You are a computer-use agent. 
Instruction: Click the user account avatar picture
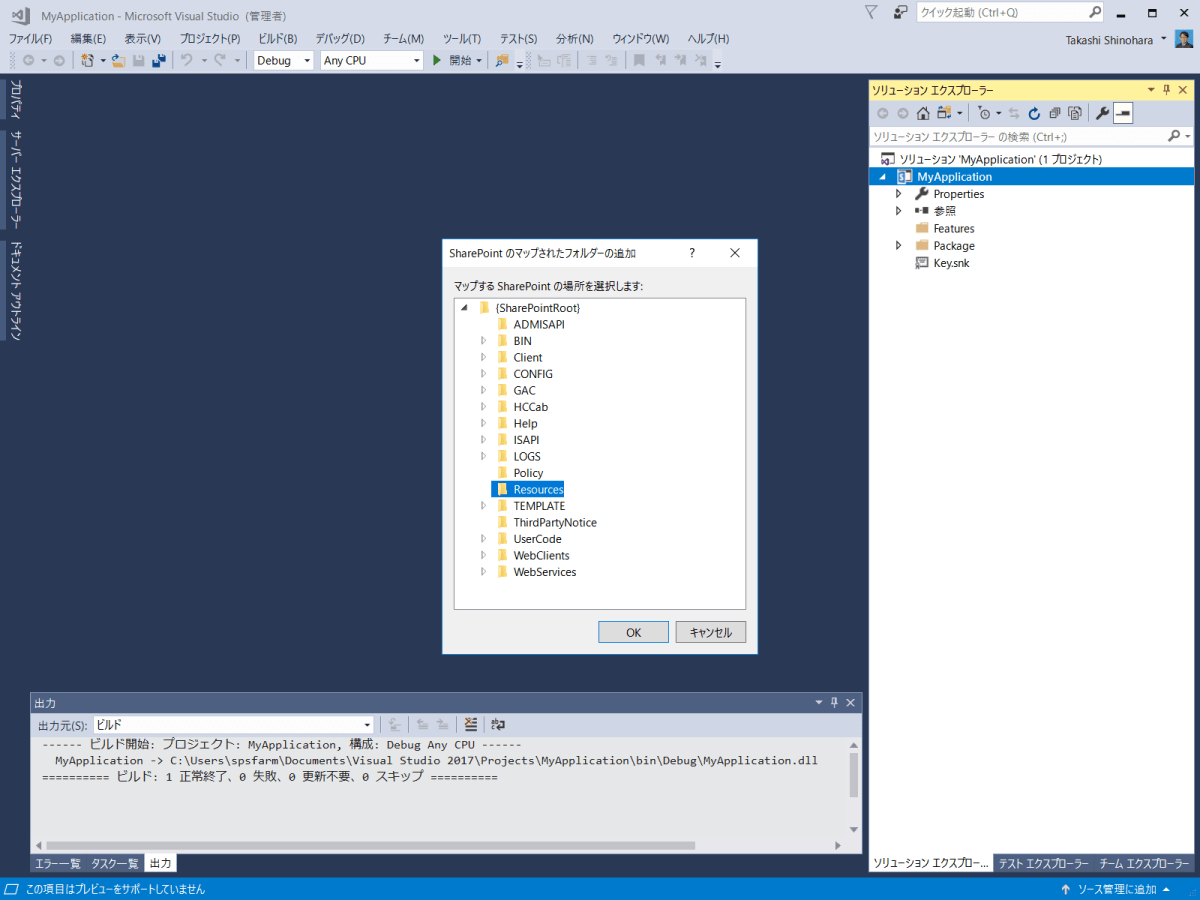tap(1183, 39)
